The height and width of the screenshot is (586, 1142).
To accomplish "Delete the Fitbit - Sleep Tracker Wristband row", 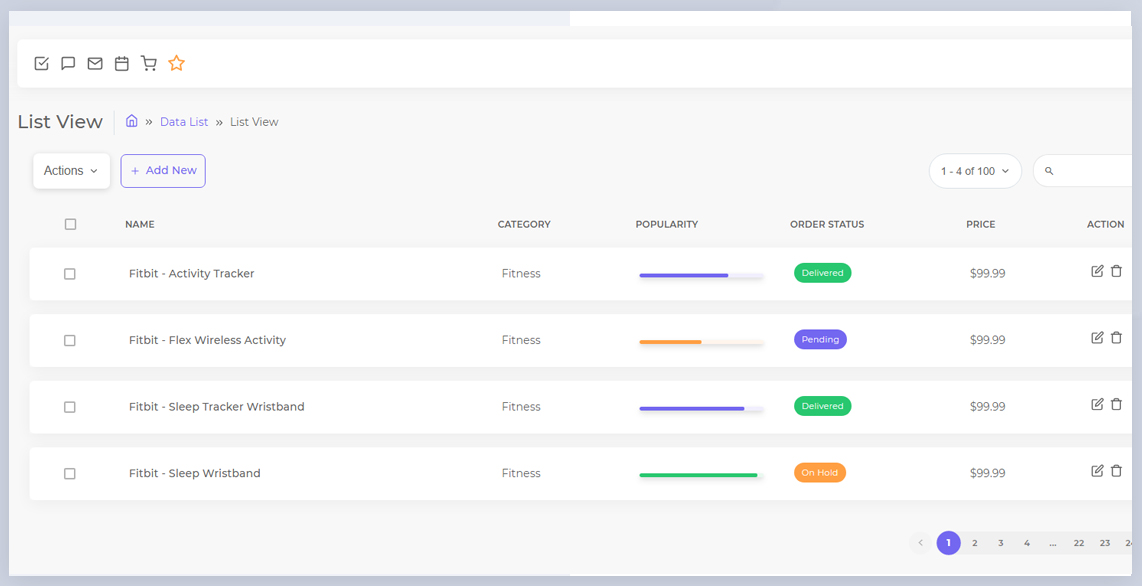I will coord(1117,404).
